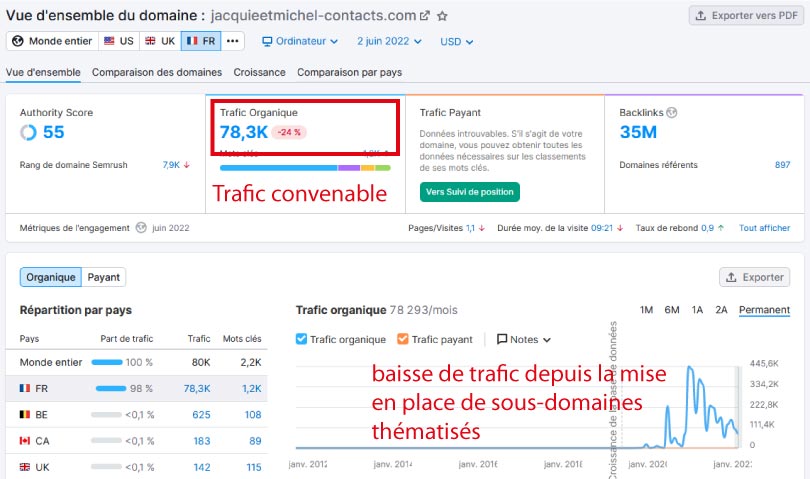Open the Ordinateur device dropdown
The height and width of the screenshot is (479, 810).
(x=300, y=41)
